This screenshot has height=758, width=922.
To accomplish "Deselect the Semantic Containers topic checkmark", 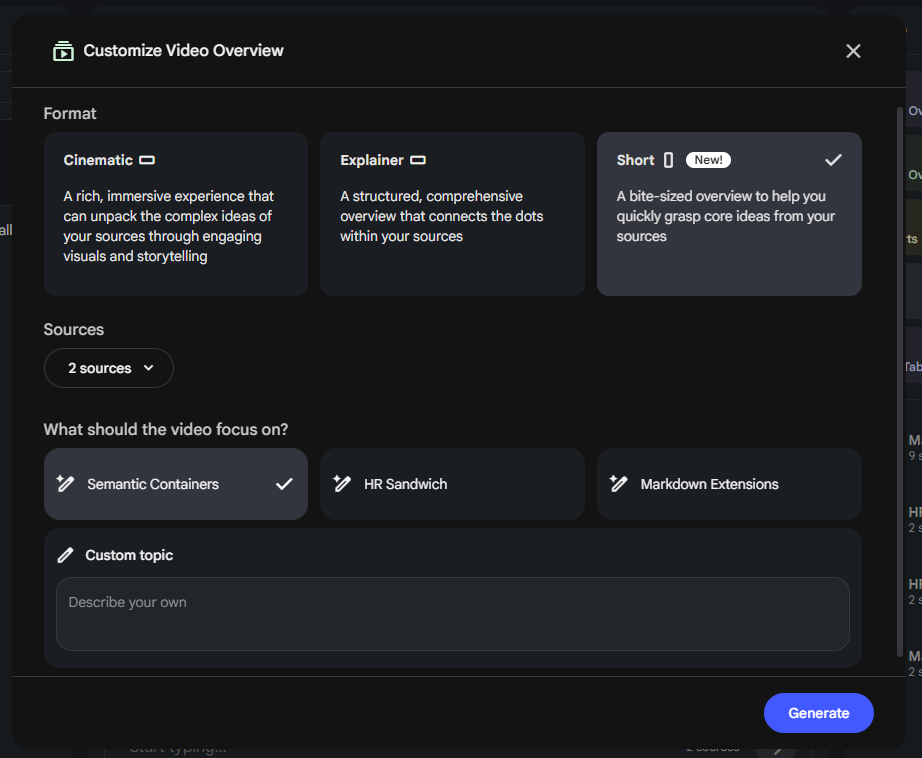I will coord(284,484).
